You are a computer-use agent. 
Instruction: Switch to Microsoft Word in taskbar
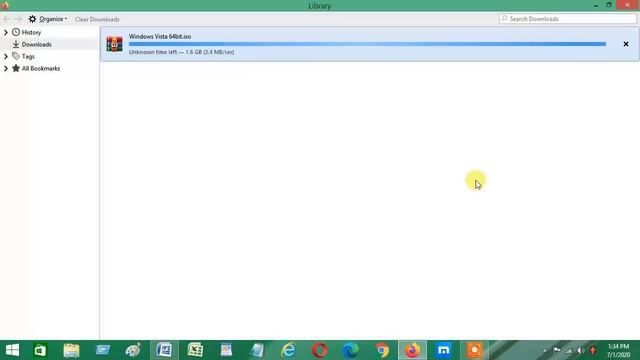[x=164, y=350]
